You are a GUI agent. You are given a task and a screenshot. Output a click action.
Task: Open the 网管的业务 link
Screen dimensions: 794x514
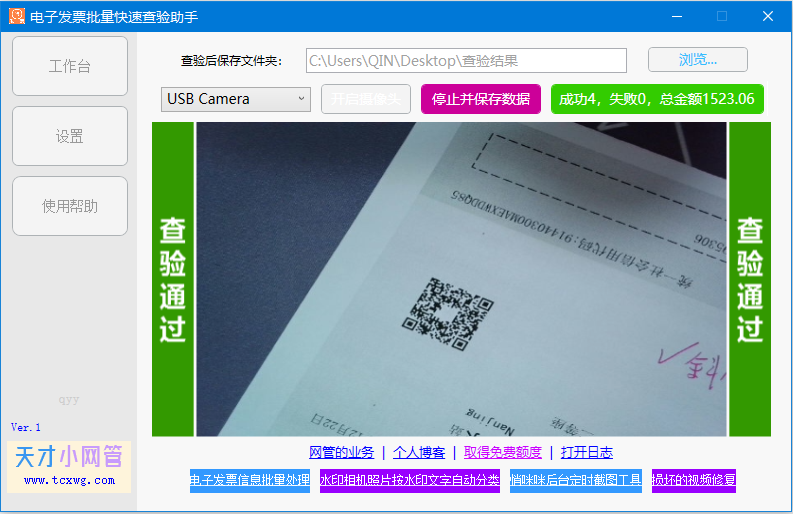coord(341,452)
